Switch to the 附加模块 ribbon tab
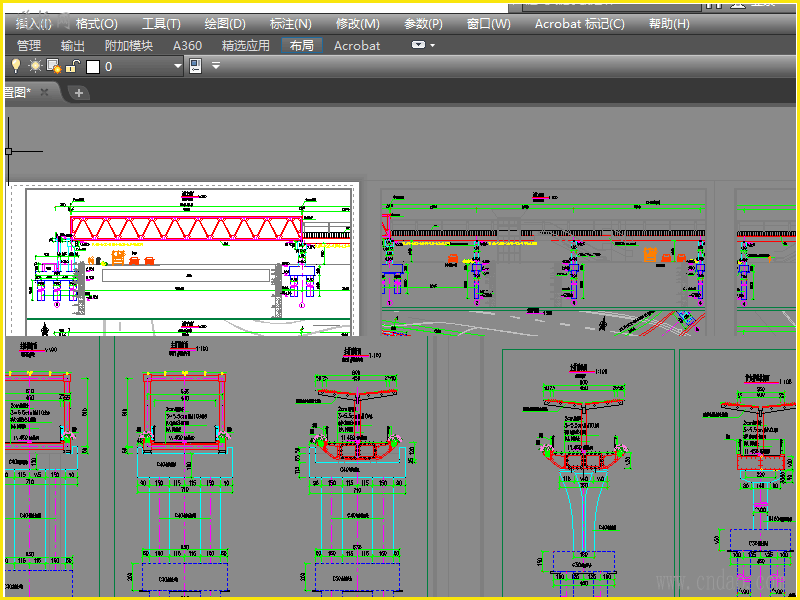The image size is (800, 600). 129,45
